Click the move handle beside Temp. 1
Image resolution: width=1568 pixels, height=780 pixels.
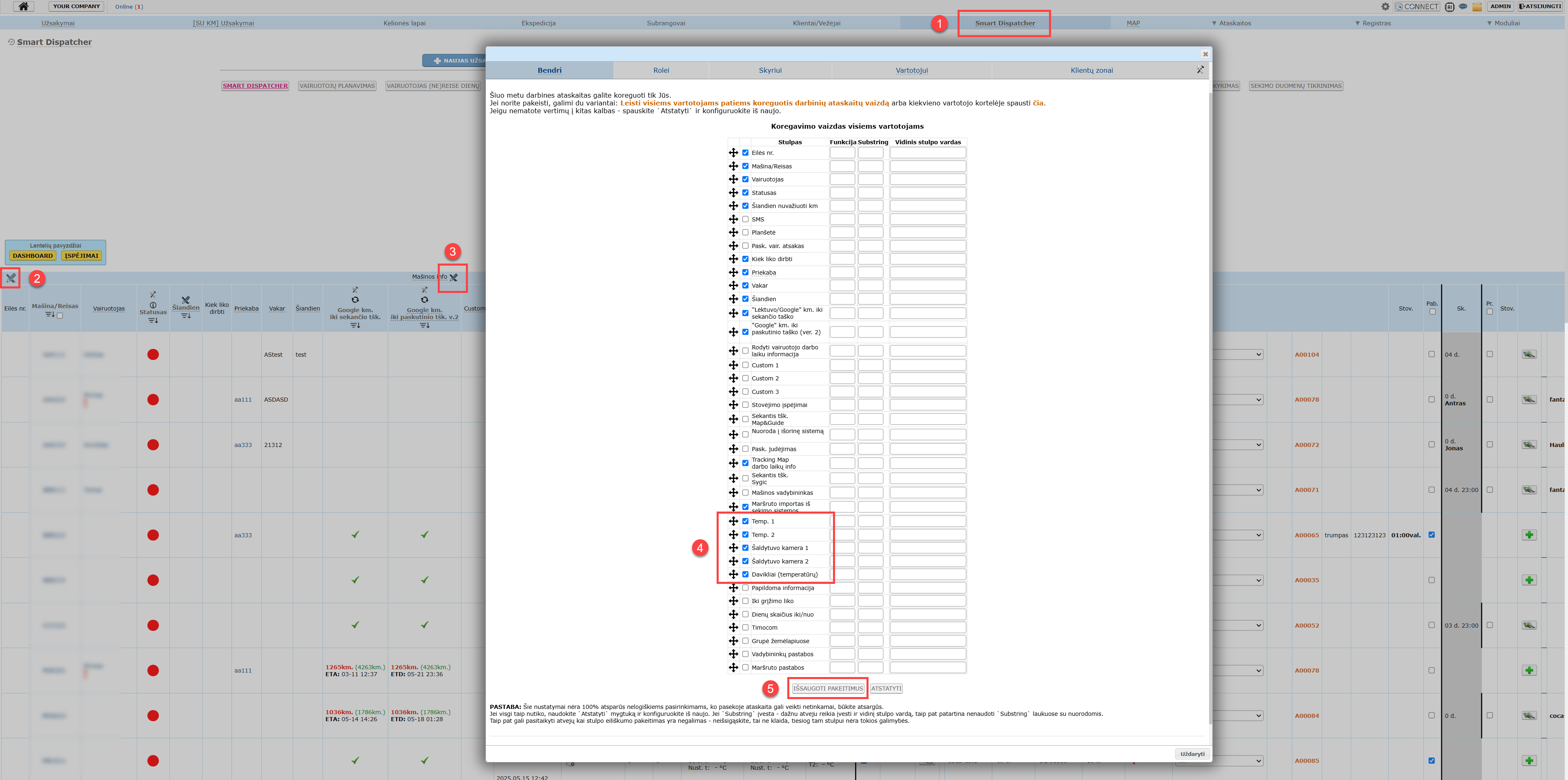click(x=733, y=521)
